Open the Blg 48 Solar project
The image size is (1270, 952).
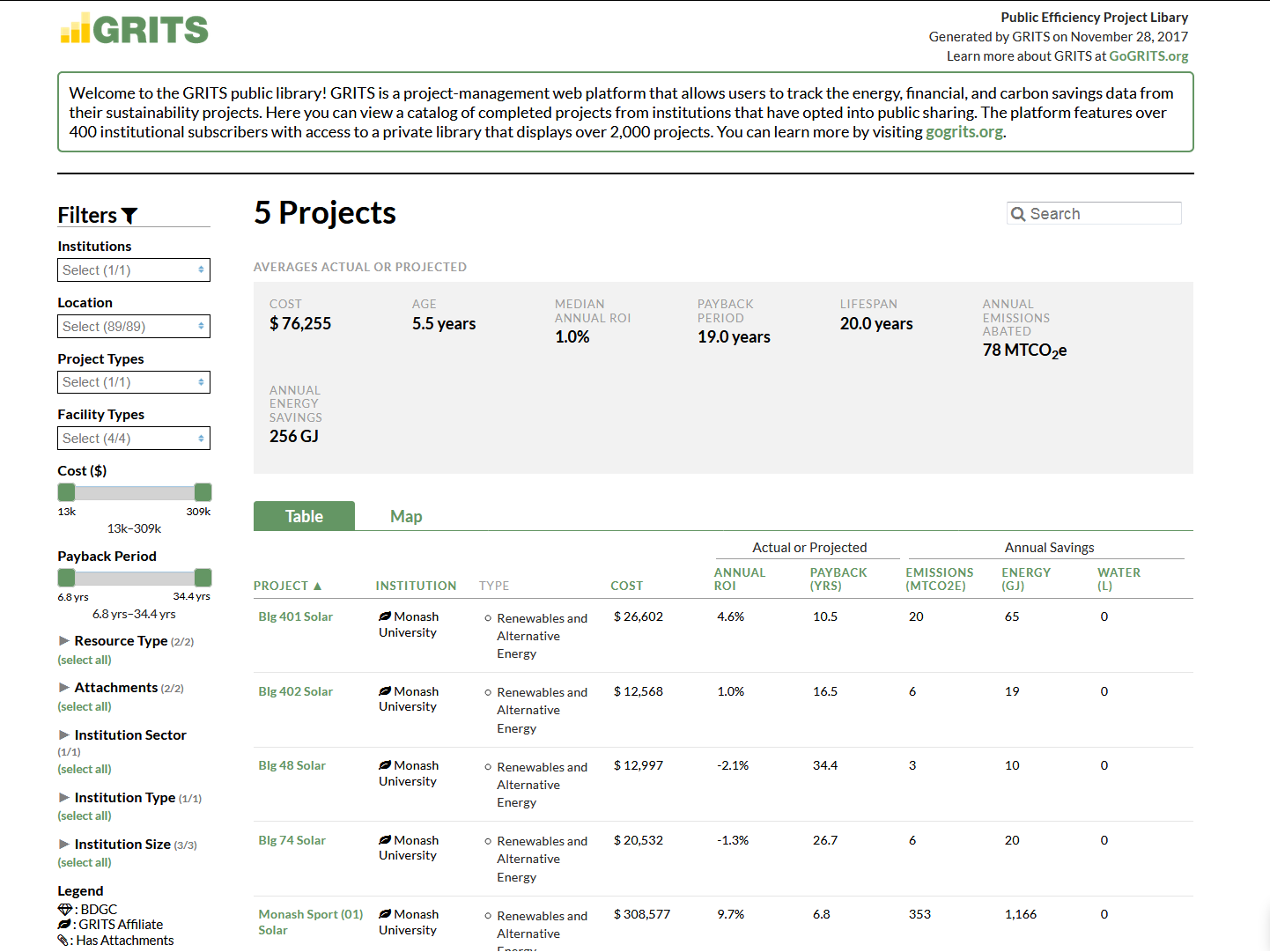(x=292, y=765)
